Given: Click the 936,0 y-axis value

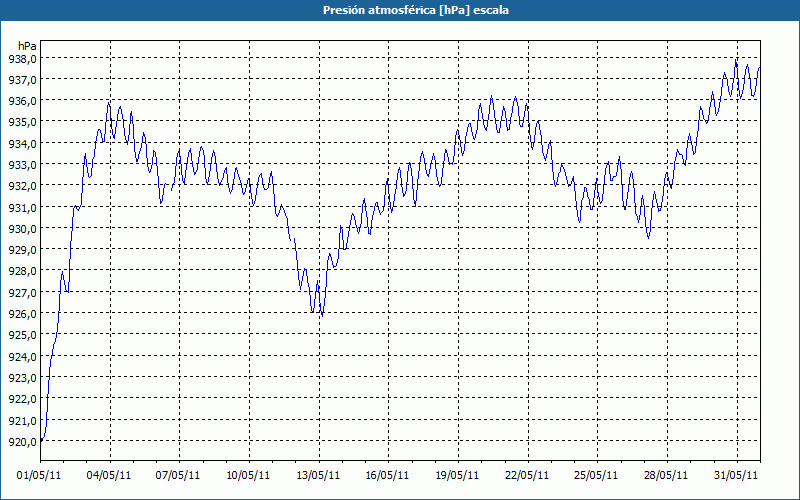Looking at the screenshot, I should point(22,102).
